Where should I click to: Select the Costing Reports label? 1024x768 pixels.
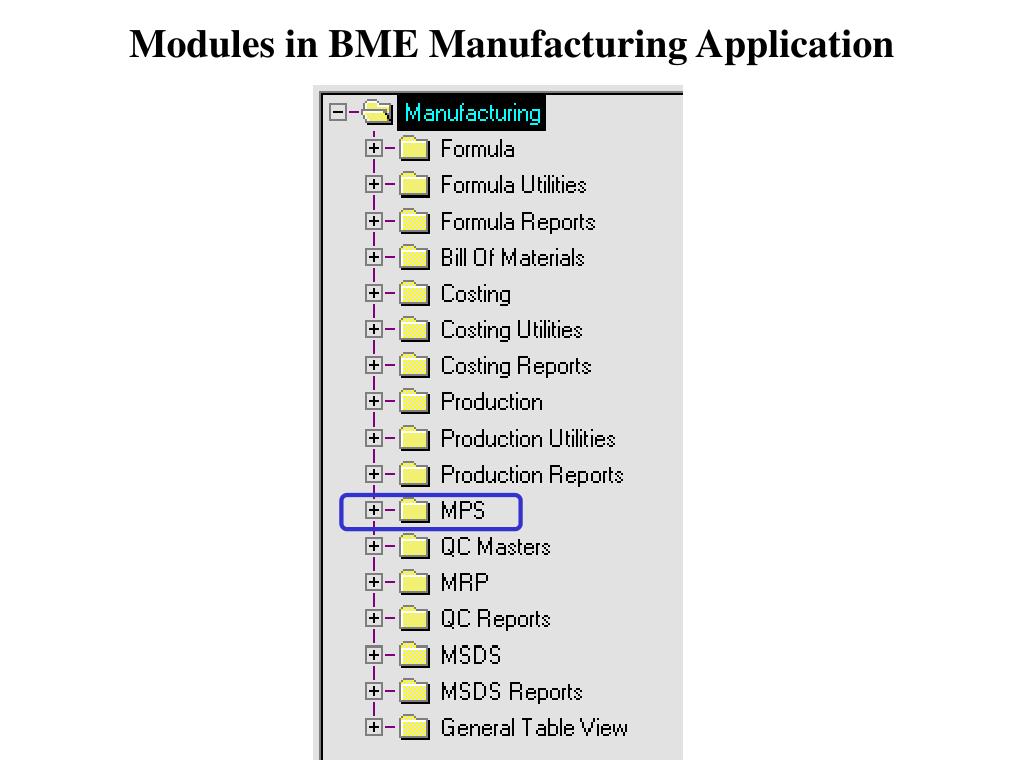[x=516, y=366]
